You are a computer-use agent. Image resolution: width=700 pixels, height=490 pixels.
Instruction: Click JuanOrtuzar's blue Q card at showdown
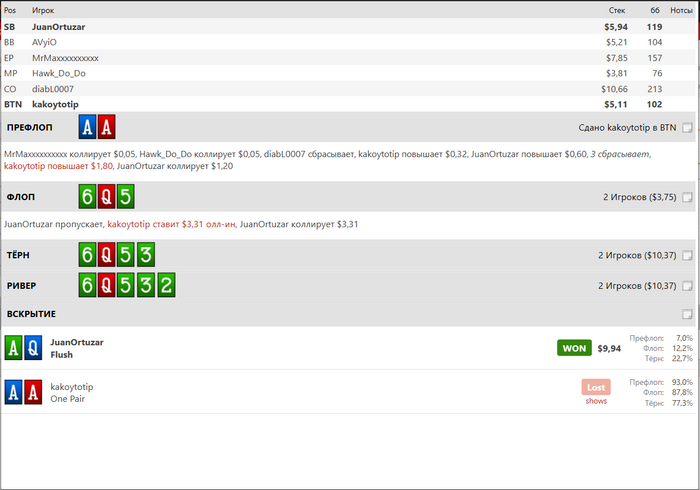[33, 348]
